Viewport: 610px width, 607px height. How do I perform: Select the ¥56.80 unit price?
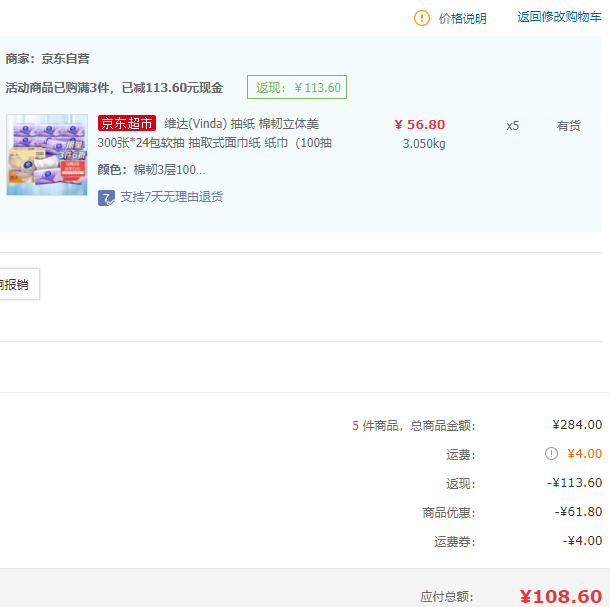click(x=420, y=125)
